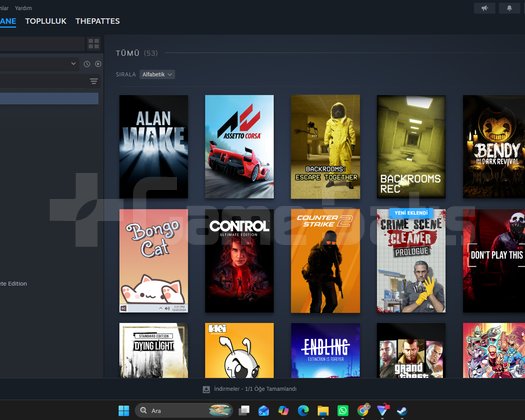Select Bendy and the Dark Revival cover
Screen dimensions: 525x420
(494, 147)
